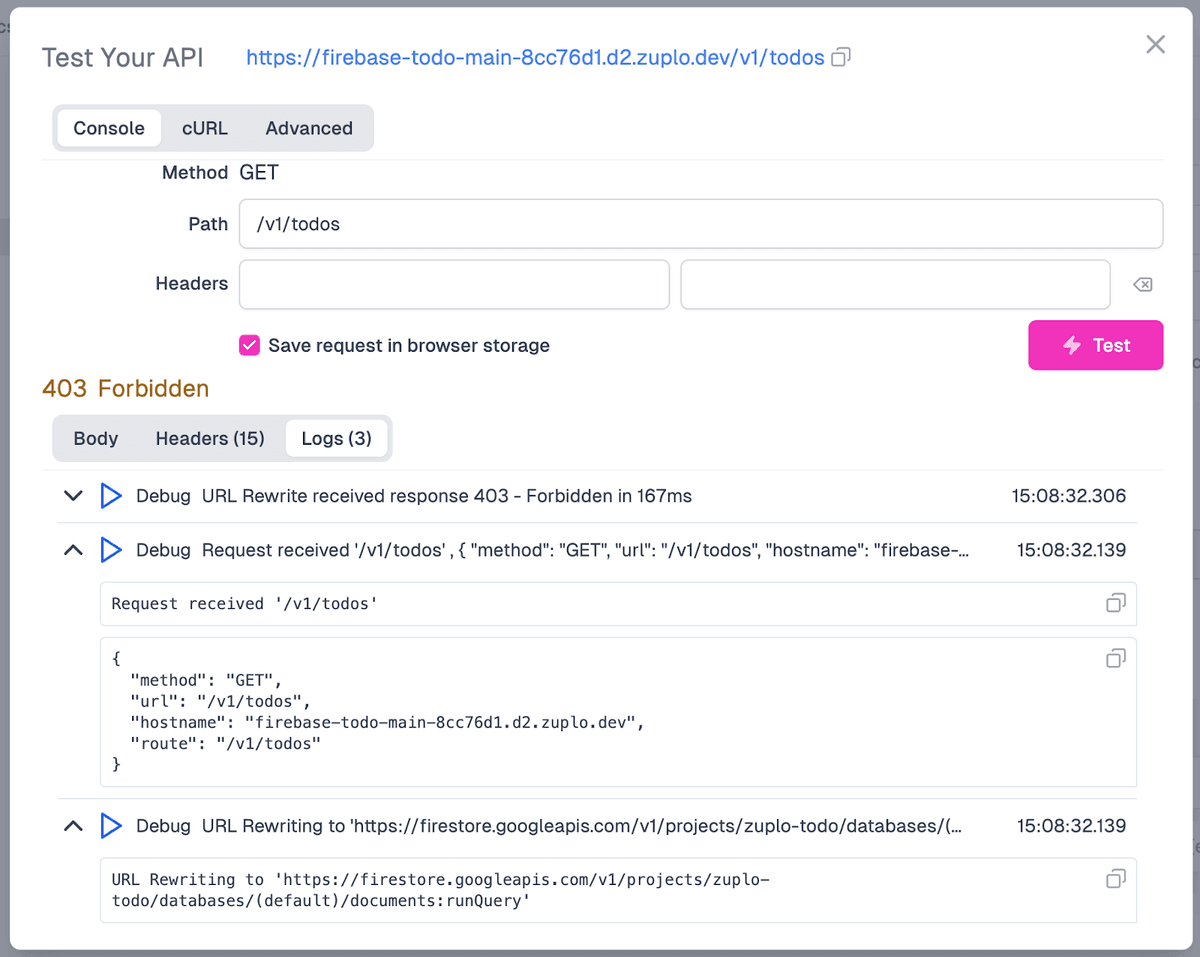Show the Headers (15) response tab
This screenshot has width=1200, height=957.
[209, 438]
